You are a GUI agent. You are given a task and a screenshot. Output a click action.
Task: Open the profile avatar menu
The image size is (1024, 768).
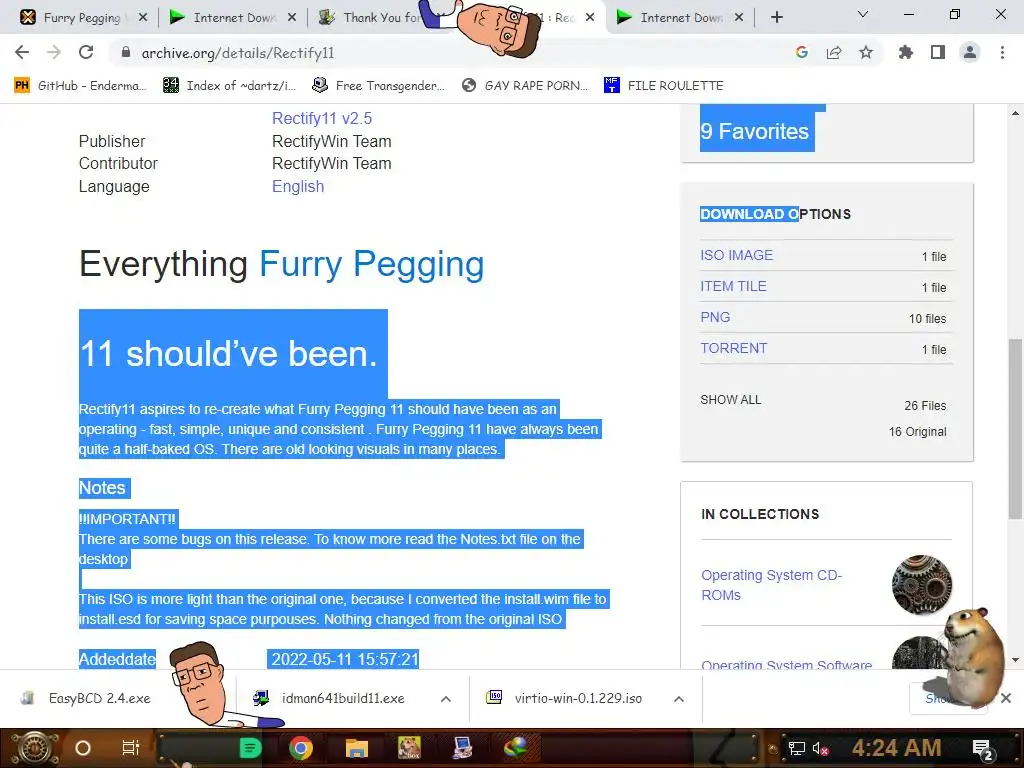coord(970,52)
